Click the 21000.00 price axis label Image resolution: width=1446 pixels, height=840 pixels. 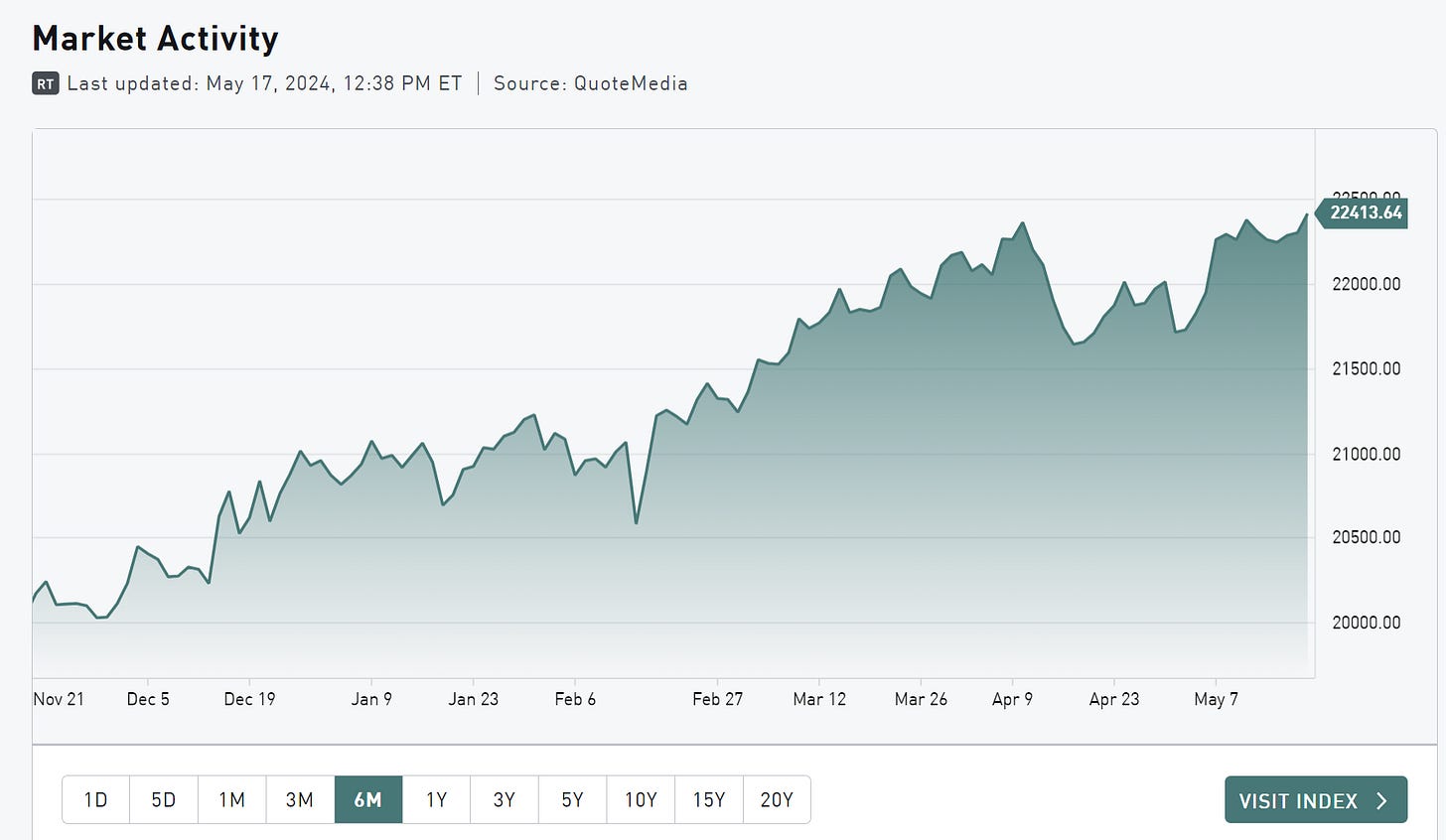coord(1366,454)
